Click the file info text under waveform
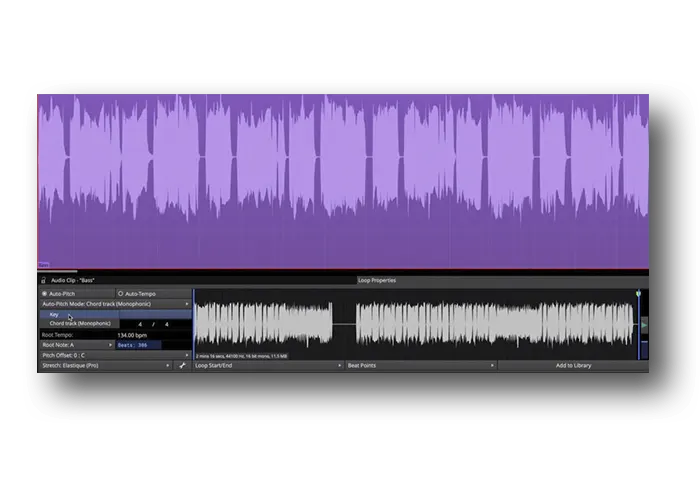 point(242,356)
